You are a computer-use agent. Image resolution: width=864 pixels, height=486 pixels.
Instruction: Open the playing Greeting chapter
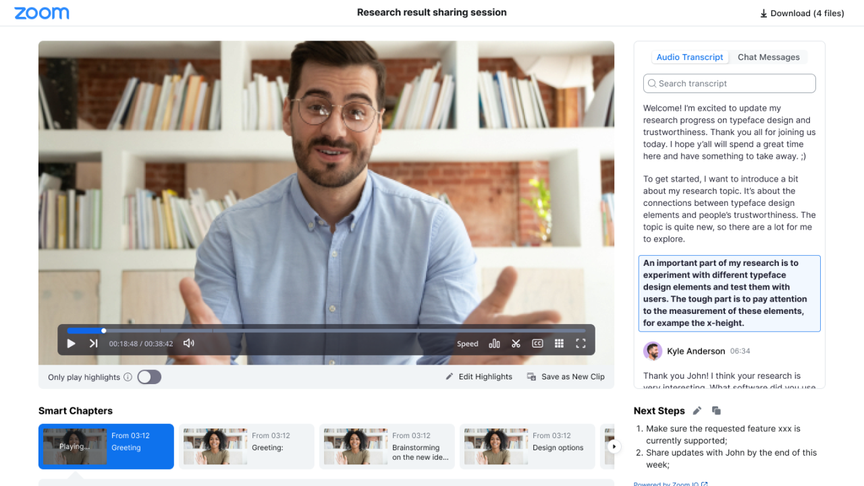tap(106, 446)
